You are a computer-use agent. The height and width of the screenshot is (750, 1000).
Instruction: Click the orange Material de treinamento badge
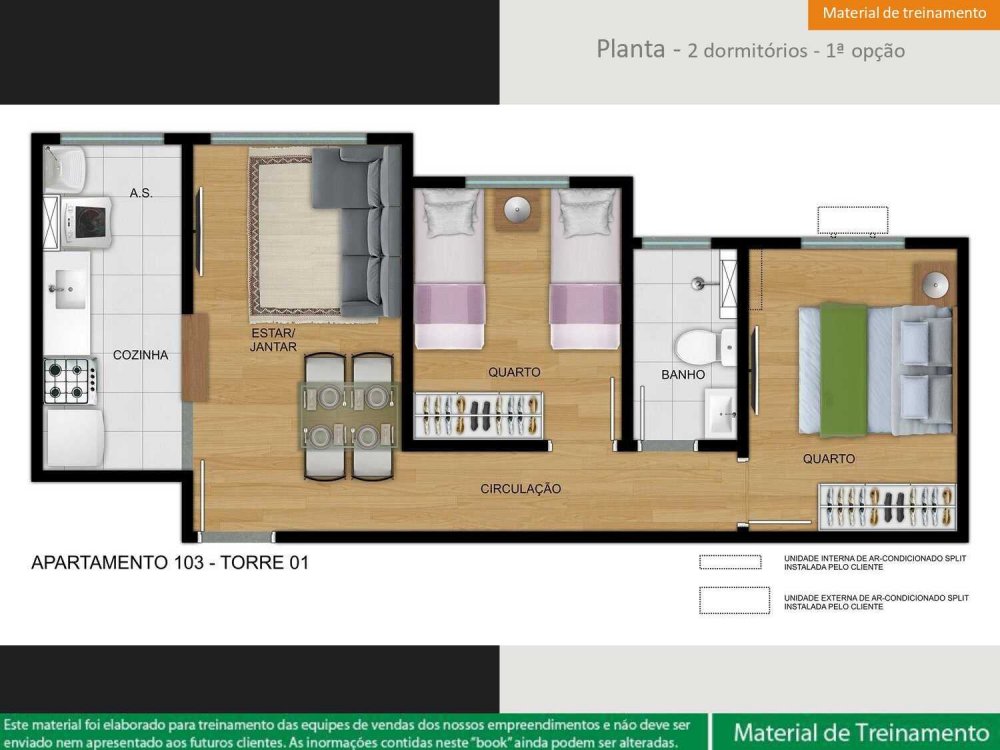coord(903,14)
